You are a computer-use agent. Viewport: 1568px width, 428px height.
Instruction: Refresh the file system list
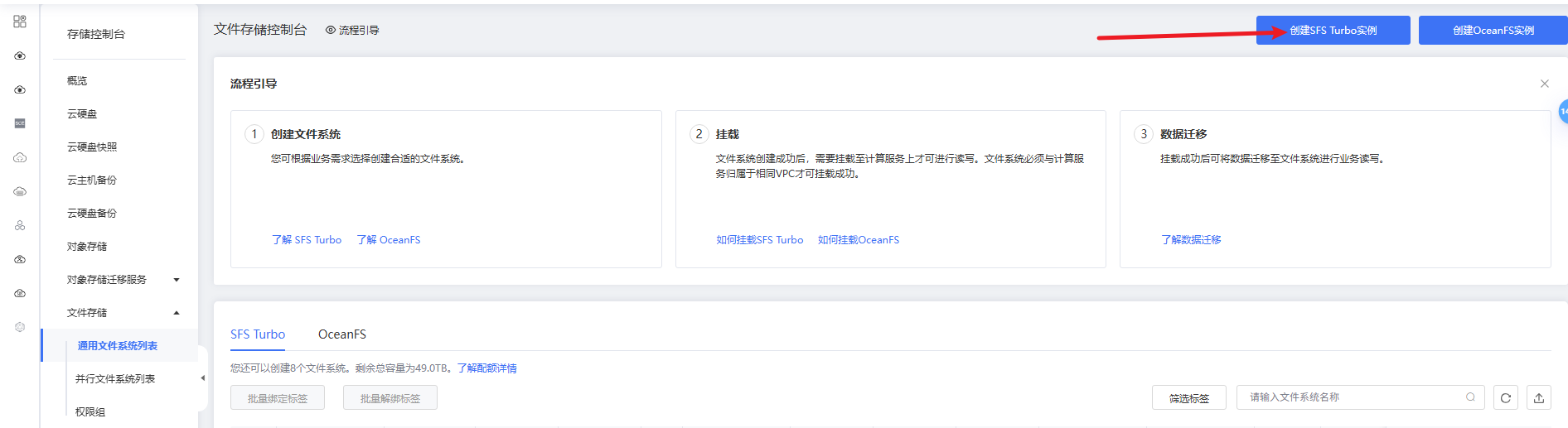pos(1506,398)
